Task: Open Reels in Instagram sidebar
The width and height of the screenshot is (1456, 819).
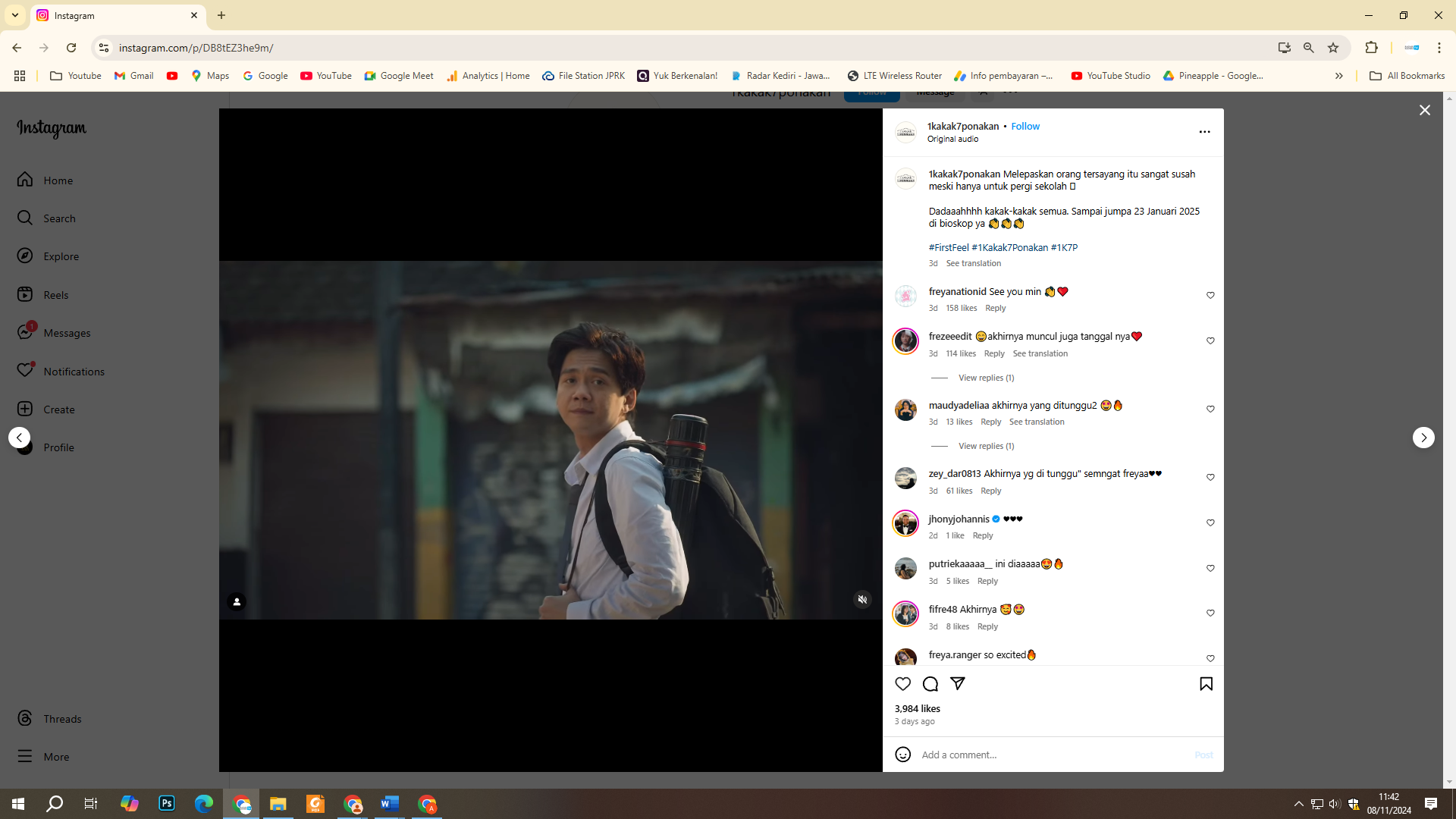Action: pyautogui.click(x=42, y=295)
